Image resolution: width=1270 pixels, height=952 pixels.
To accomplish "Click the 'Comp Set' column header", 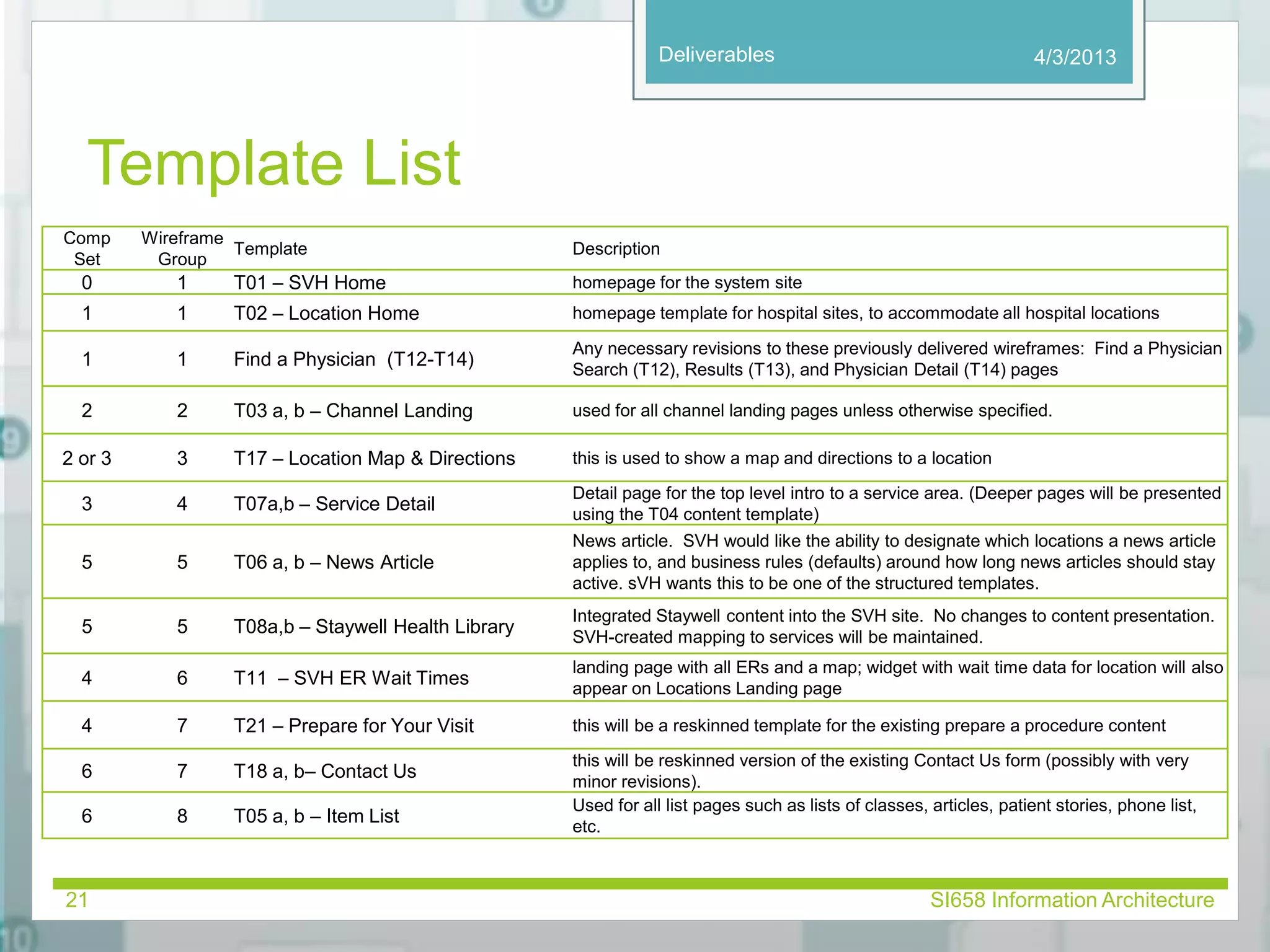I will [x=87, y=249].
